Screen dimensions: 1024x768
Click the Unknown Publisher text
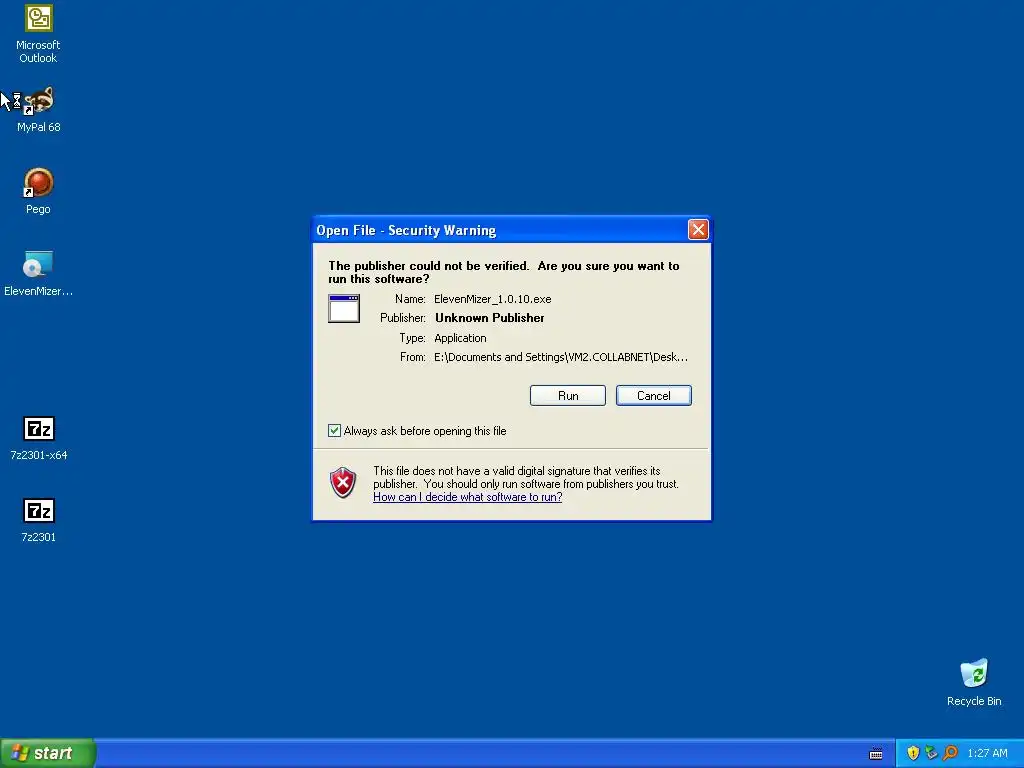[x=490, y=318]
